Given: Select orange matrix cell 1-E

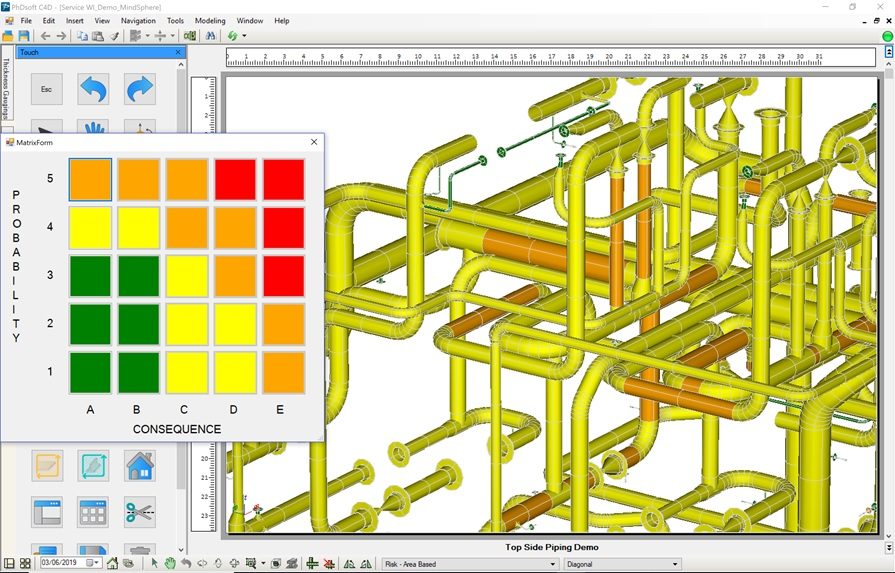Looking at the screenshot, I should tap(284, 373).
